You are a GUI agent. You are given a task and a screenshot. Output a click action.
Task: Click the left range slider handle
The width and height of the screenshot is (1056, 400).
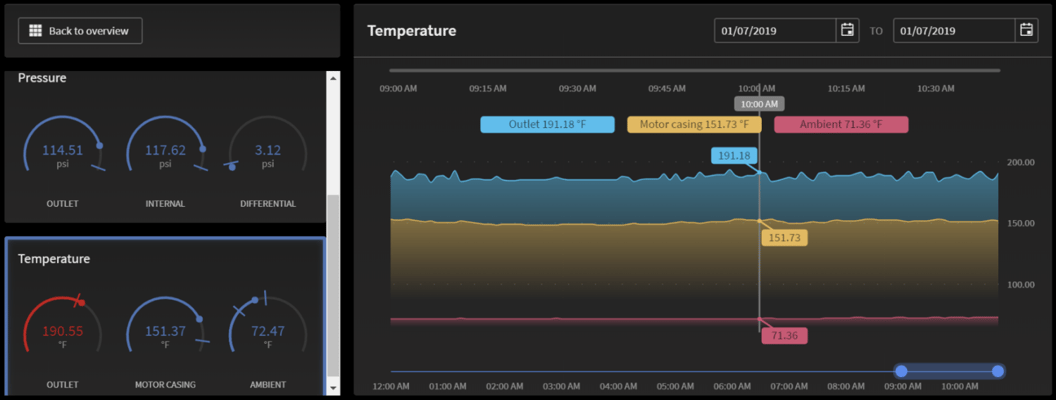901,371
